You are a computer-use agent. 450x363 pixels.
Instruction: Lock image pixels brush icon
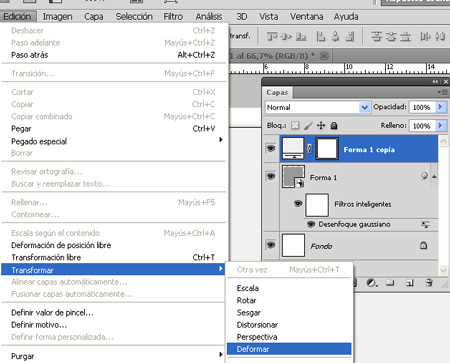coord(308,125)
